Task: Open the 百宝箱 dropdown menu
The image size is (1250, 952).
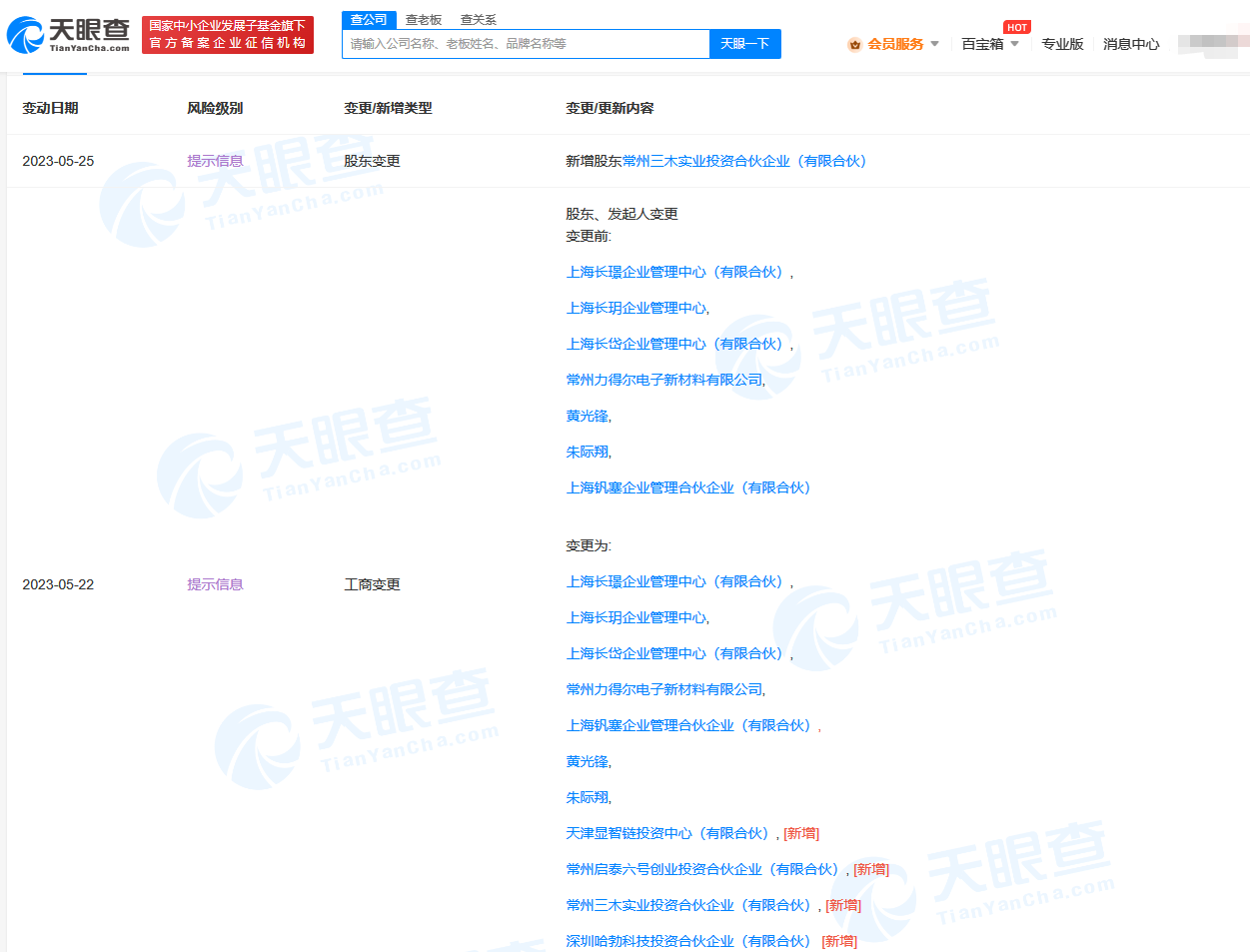Action: coord(990,44)
